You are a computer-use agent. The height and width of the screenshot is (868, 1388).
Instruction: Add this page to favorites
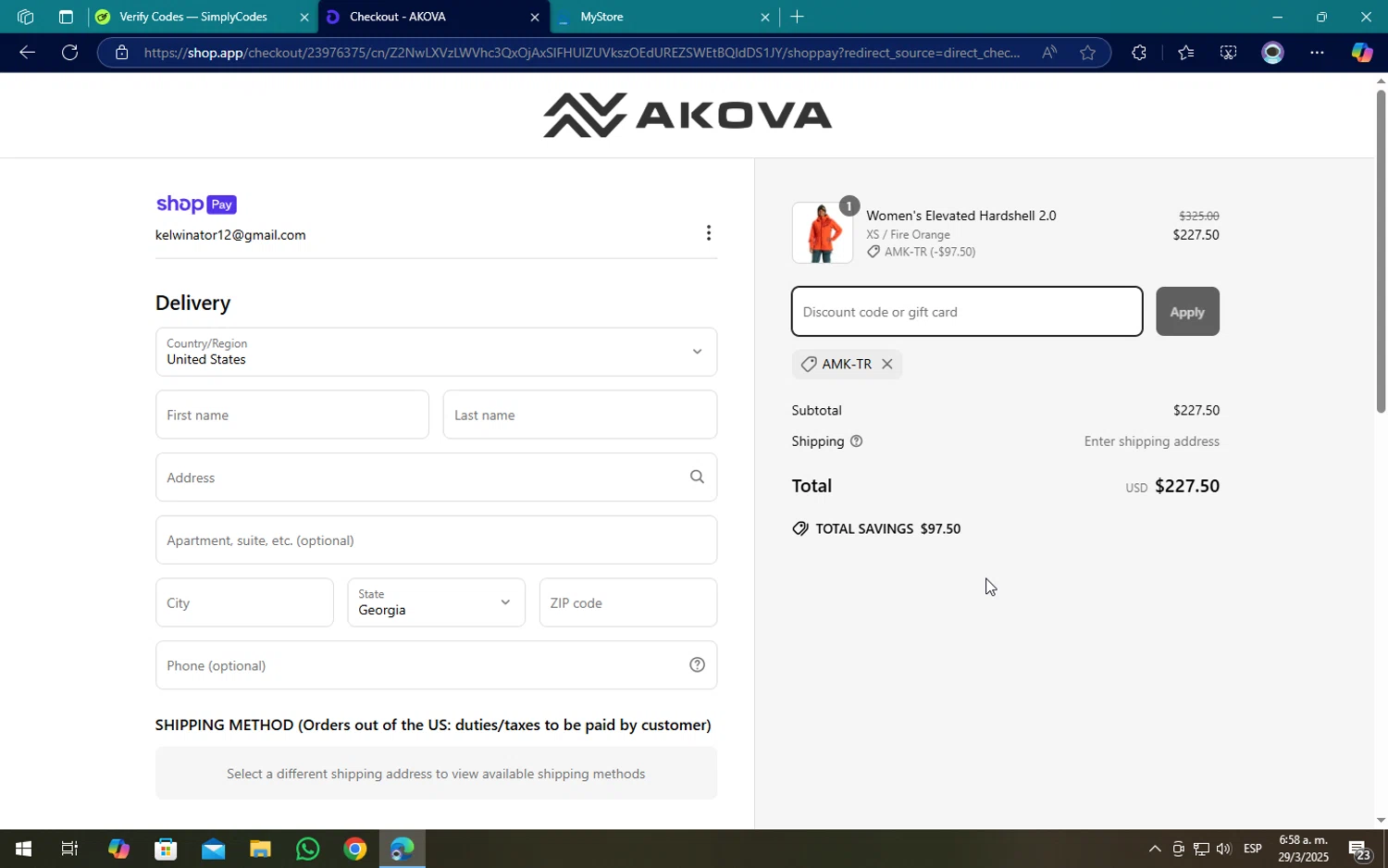pos(1087,53)
